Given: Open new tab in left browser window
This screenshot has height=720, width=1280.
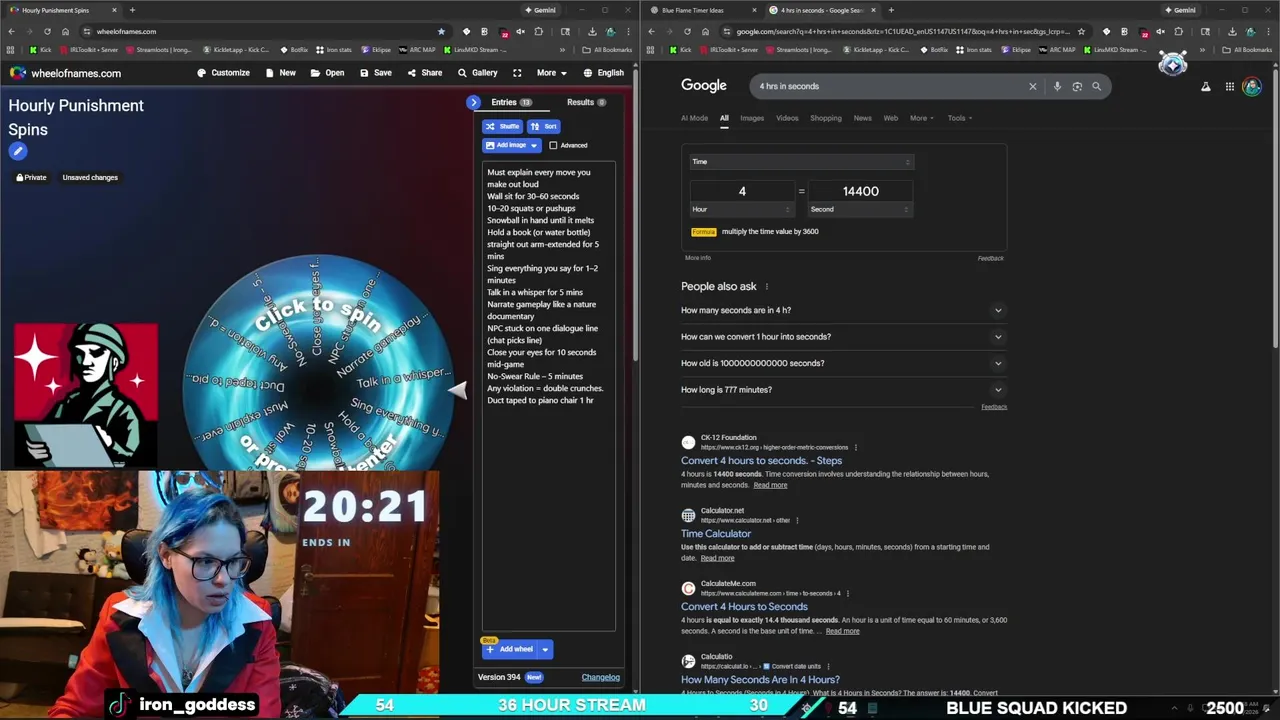Looking at the screenshot, I should (132, 10).
